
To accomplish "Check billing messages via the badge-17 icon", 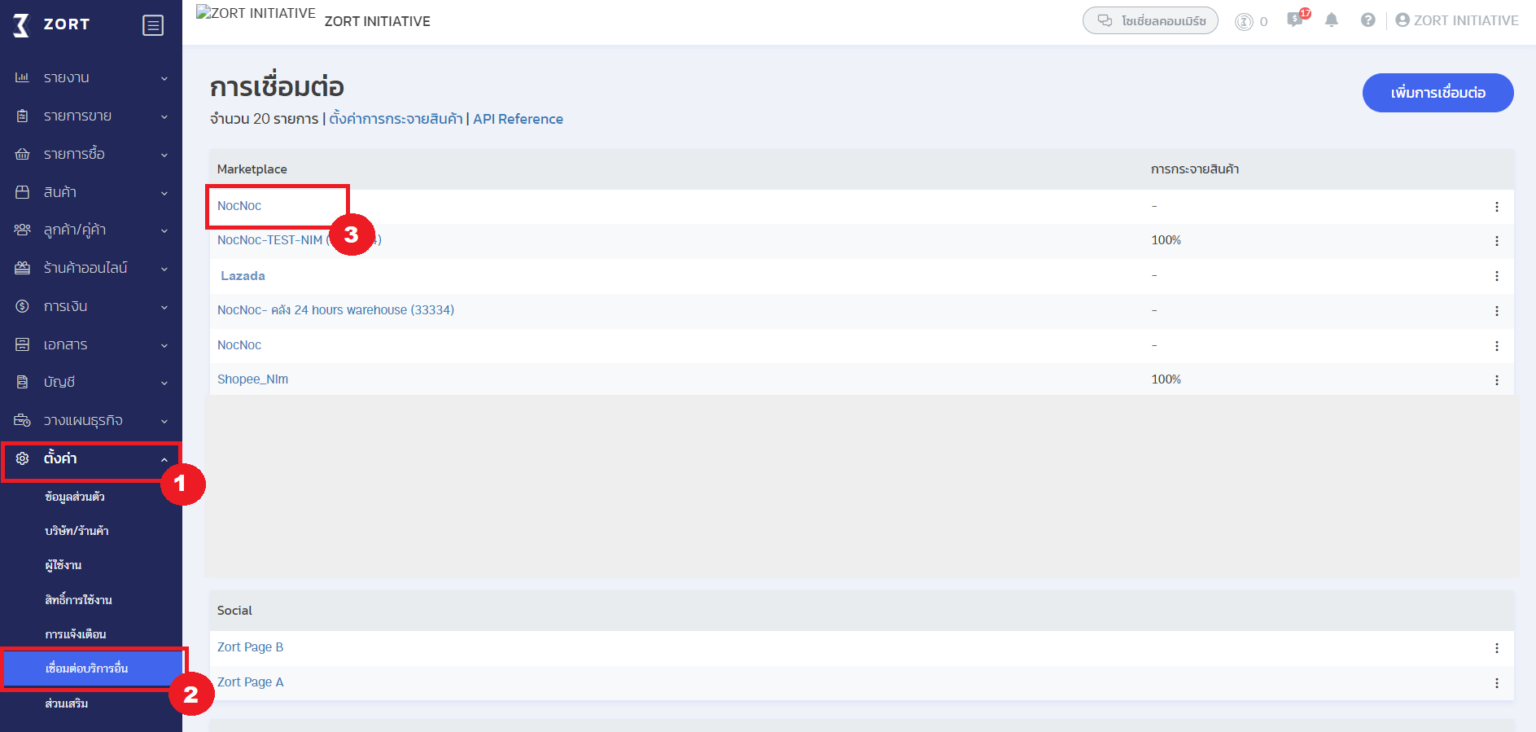I will click(x=1294, y=19).
